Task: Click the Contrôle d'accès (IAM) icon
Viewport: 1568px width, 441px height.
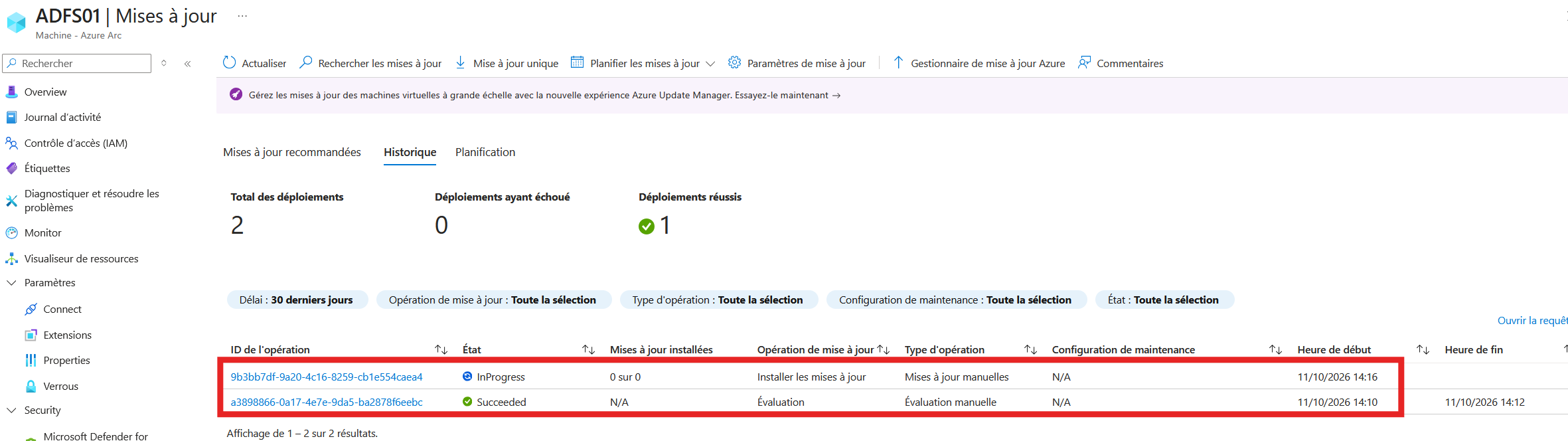Action: pos(11,143)
